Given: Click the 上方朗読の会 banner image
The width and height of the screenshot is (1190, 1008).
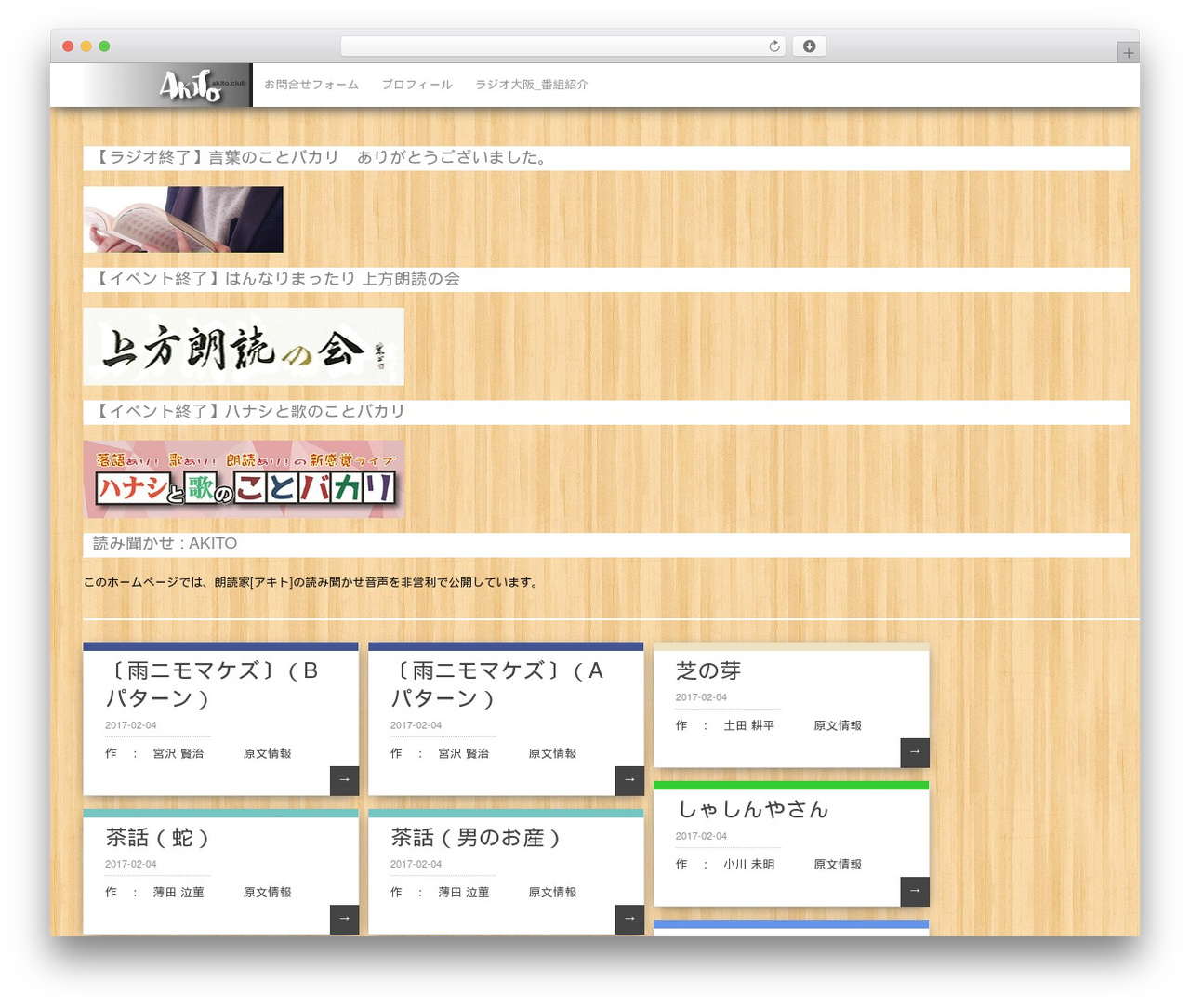Looking at the screenshot, I should pyautogui.click(x=244, y=347).
